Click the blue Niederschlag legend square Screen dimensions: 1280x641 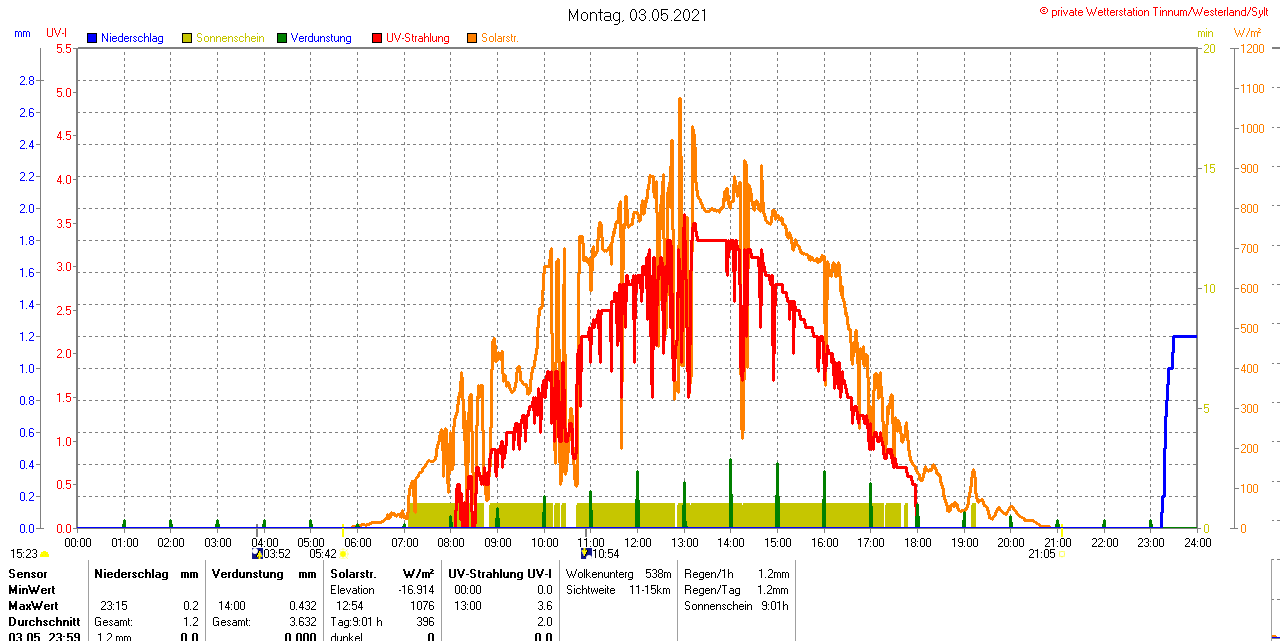[x=92, y=38]
